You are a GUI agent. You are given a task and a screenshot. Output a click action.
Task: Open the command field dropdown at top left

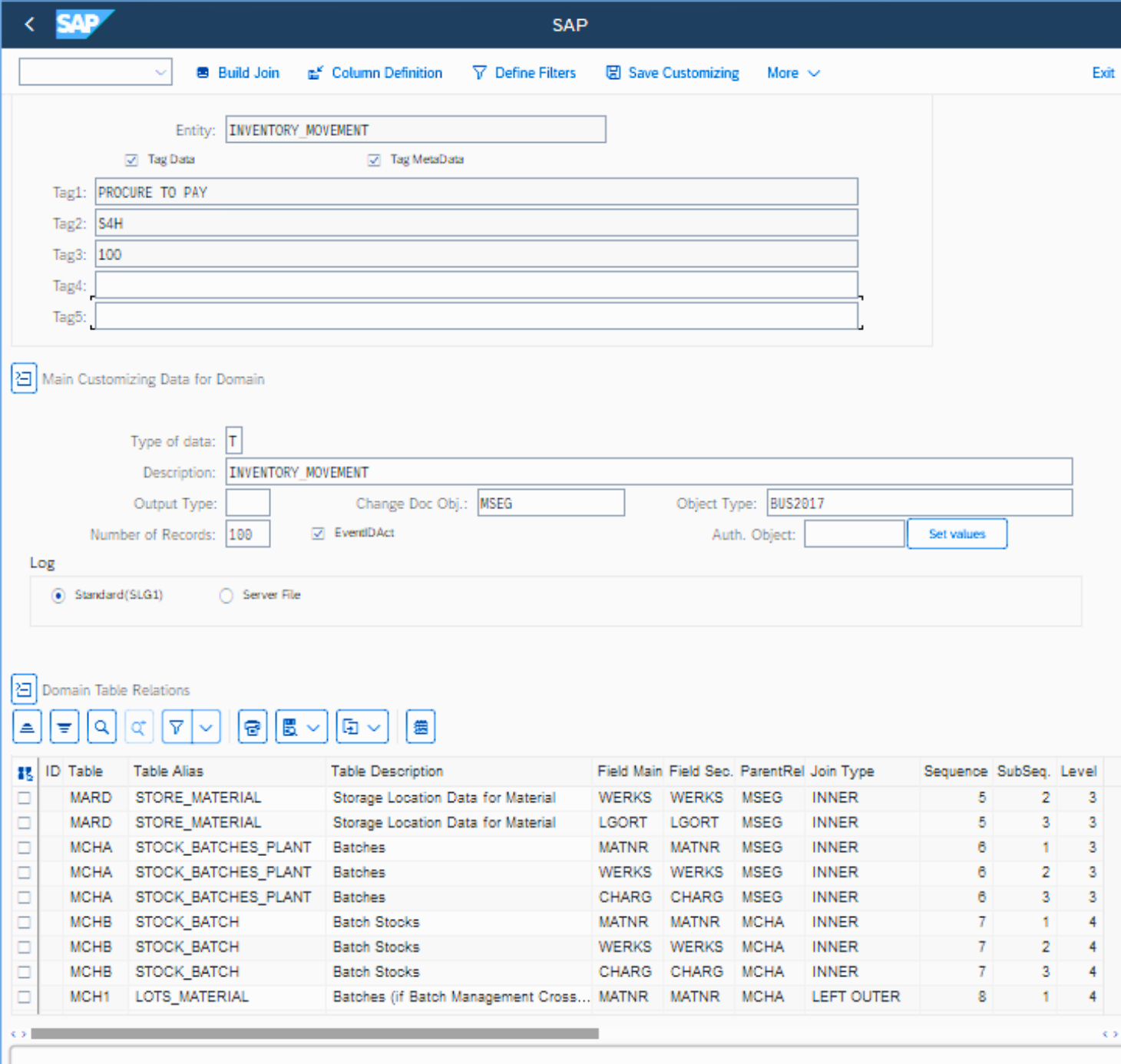[160, 73]
